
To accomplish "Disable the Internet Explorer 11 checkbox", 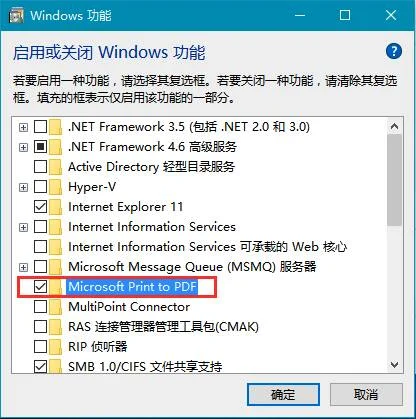I will click(x=41, y=207).
